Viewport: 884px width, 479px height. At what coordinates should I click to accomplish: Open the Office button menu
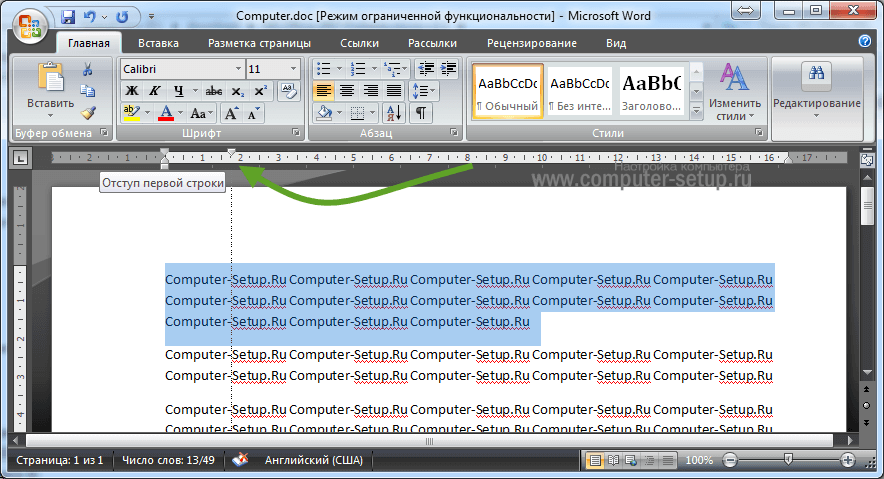tap(29, 26)
